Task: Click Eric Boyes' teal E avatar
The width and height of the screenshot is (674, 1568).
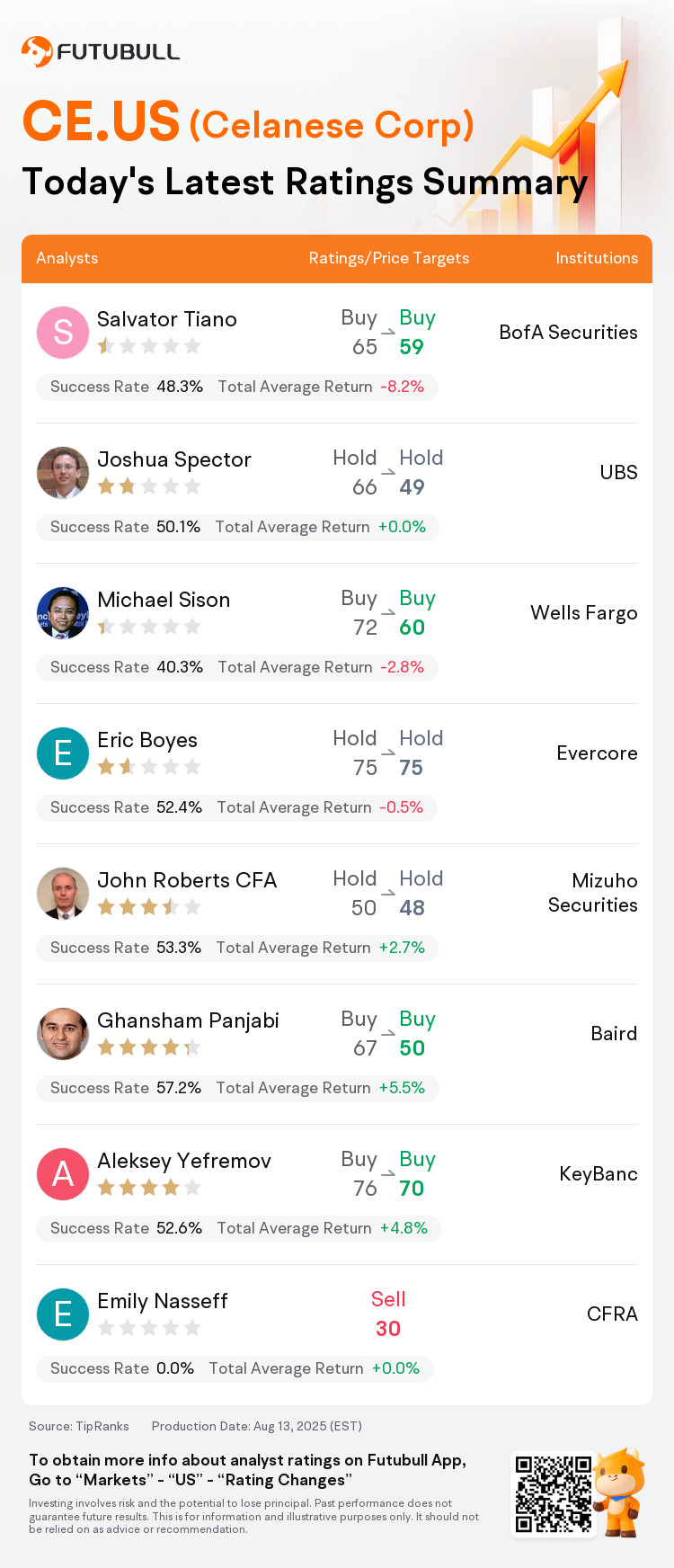Action: point(63,753)
